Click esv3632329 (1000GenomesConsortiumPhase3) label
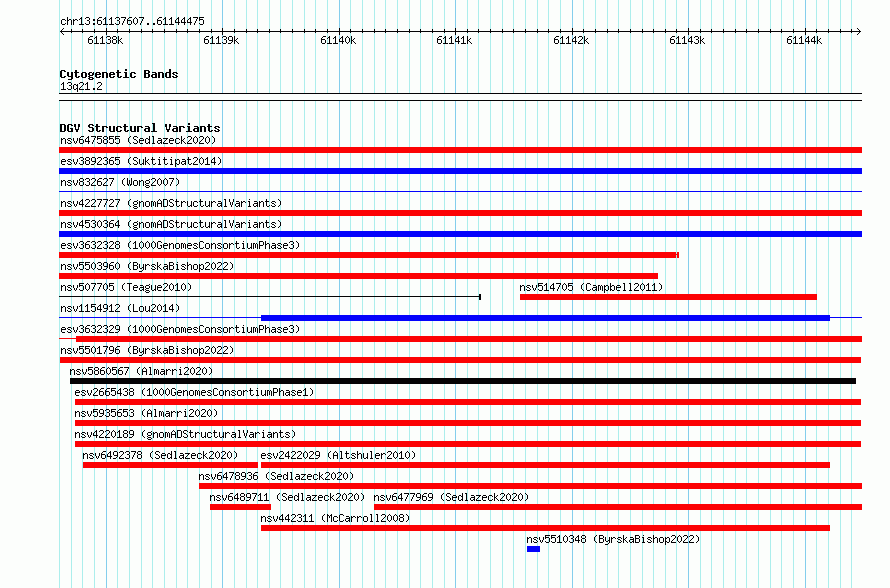The height and width of the screenshot is (588, 890). click(x=180, y=329)
